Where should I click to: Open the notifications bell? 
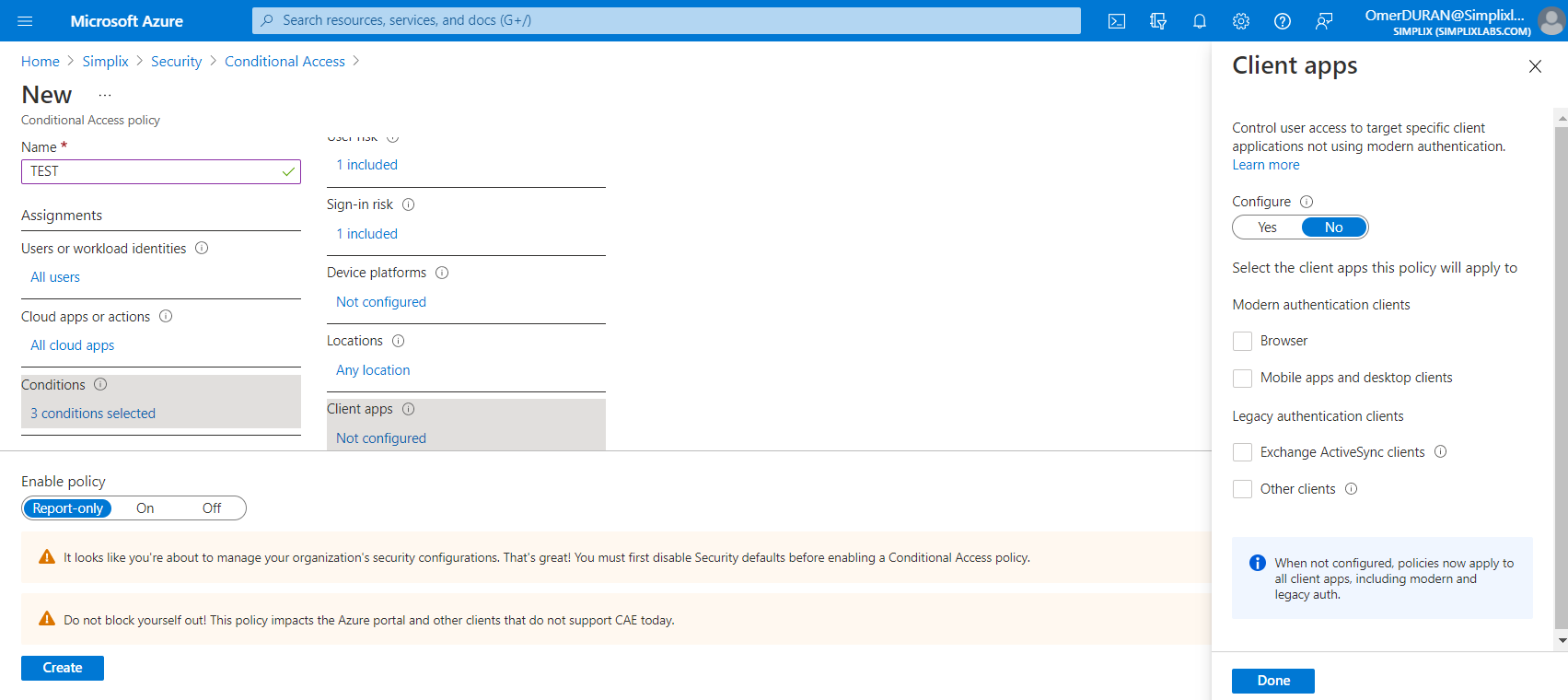[x=1199, y=21]
